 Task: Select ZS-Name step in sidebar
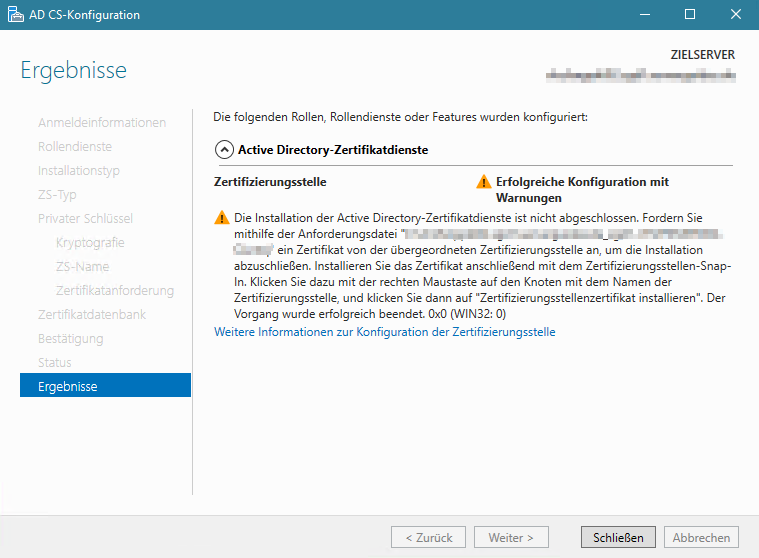point(82,267)
